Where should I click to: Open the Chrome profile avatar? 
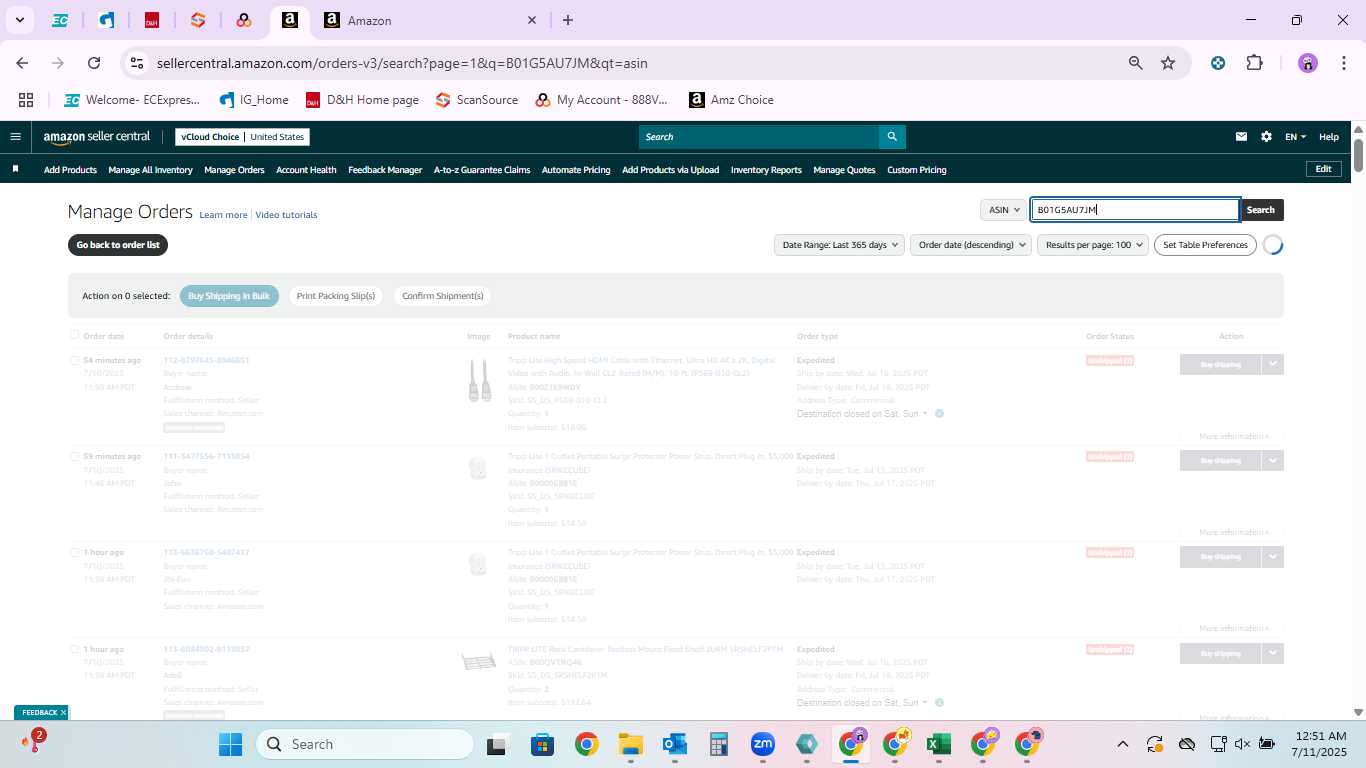[x=1308, y=63]
